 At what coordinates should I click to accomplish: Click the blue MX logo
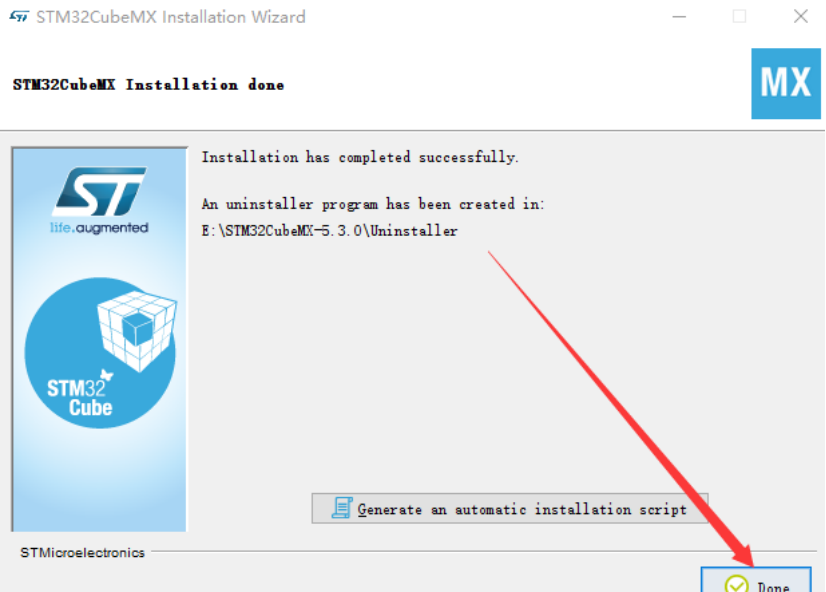[785, 84]
